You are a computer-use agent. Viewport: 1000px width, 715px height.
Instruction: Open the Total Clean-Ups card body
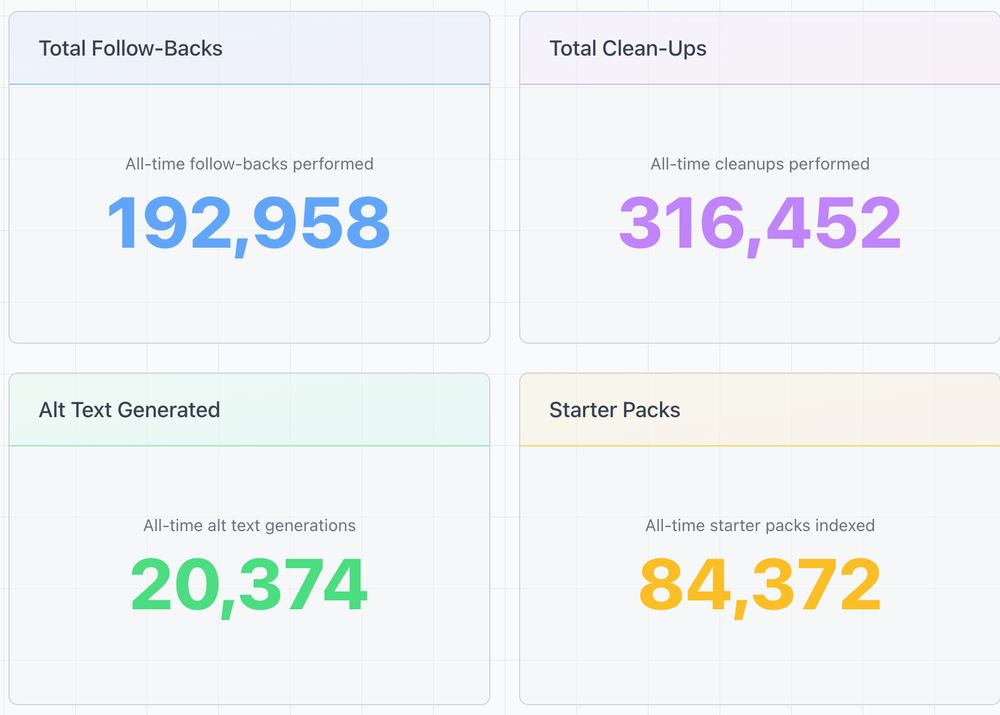coord(759,210)
